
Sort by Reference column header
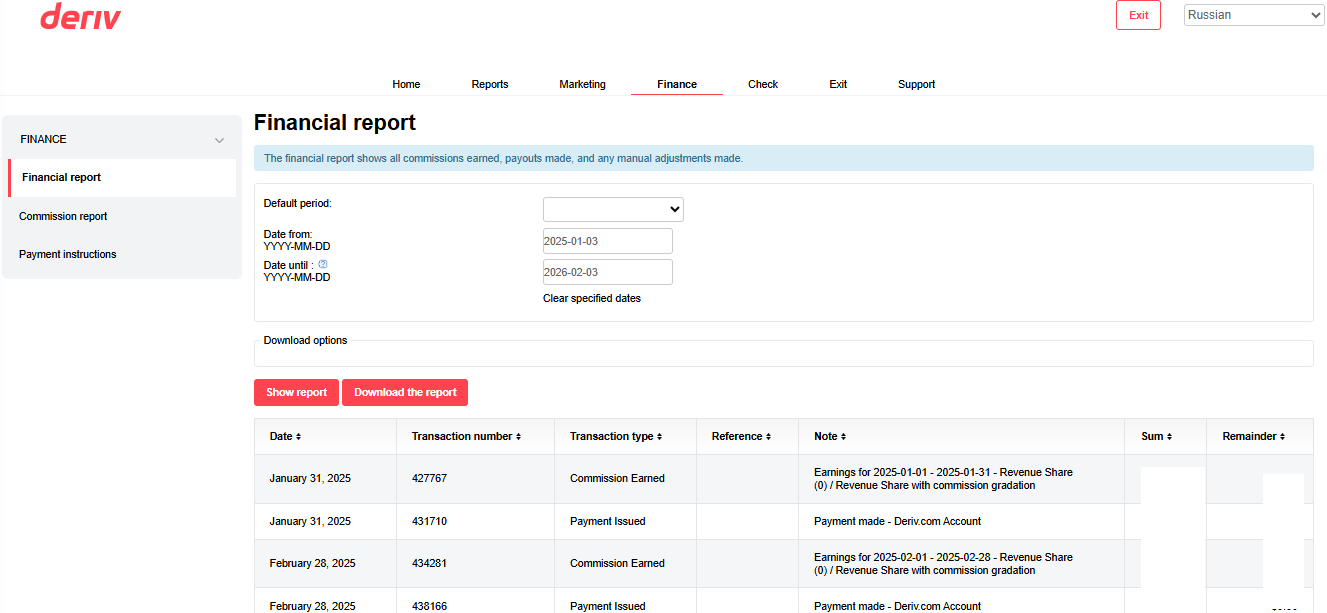click(741, 437)
